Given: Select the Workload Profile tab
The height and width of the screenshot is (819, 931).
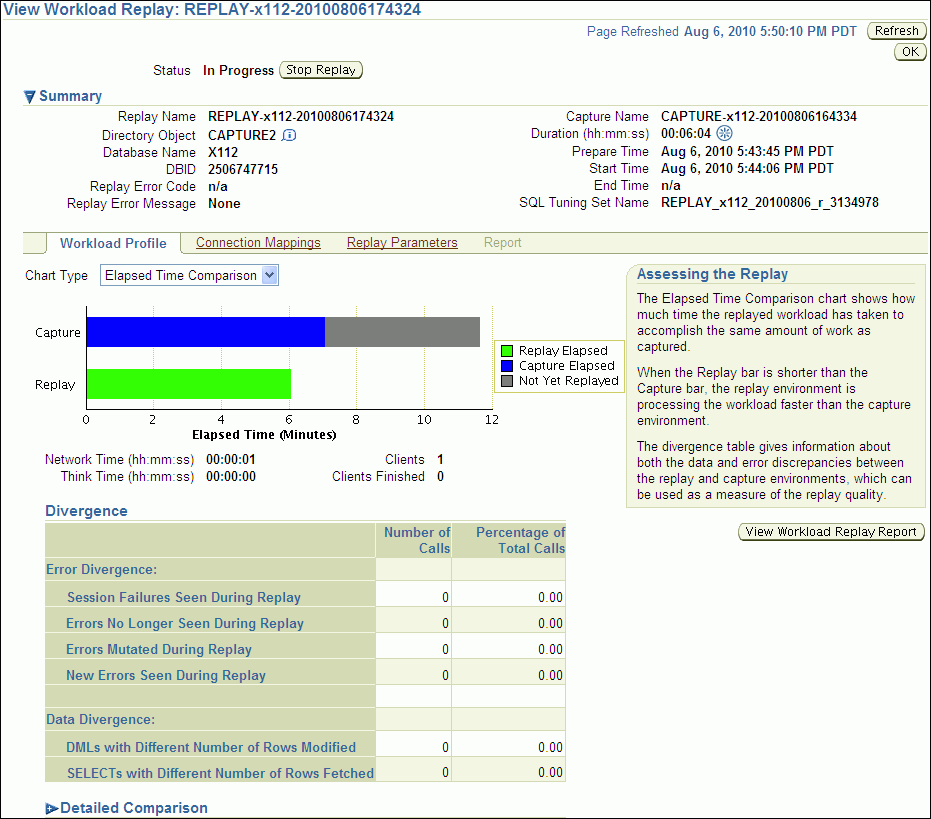Looking at the screenshot, I should [113, 243].
